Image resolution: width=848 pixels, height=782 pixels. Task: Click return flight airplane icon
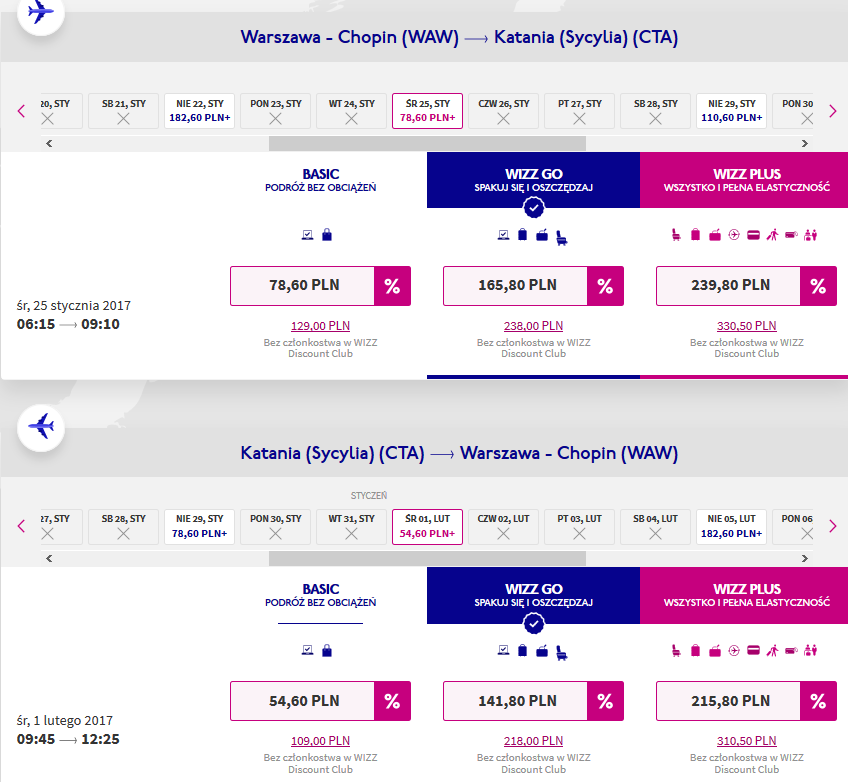(x=41, y=427)
